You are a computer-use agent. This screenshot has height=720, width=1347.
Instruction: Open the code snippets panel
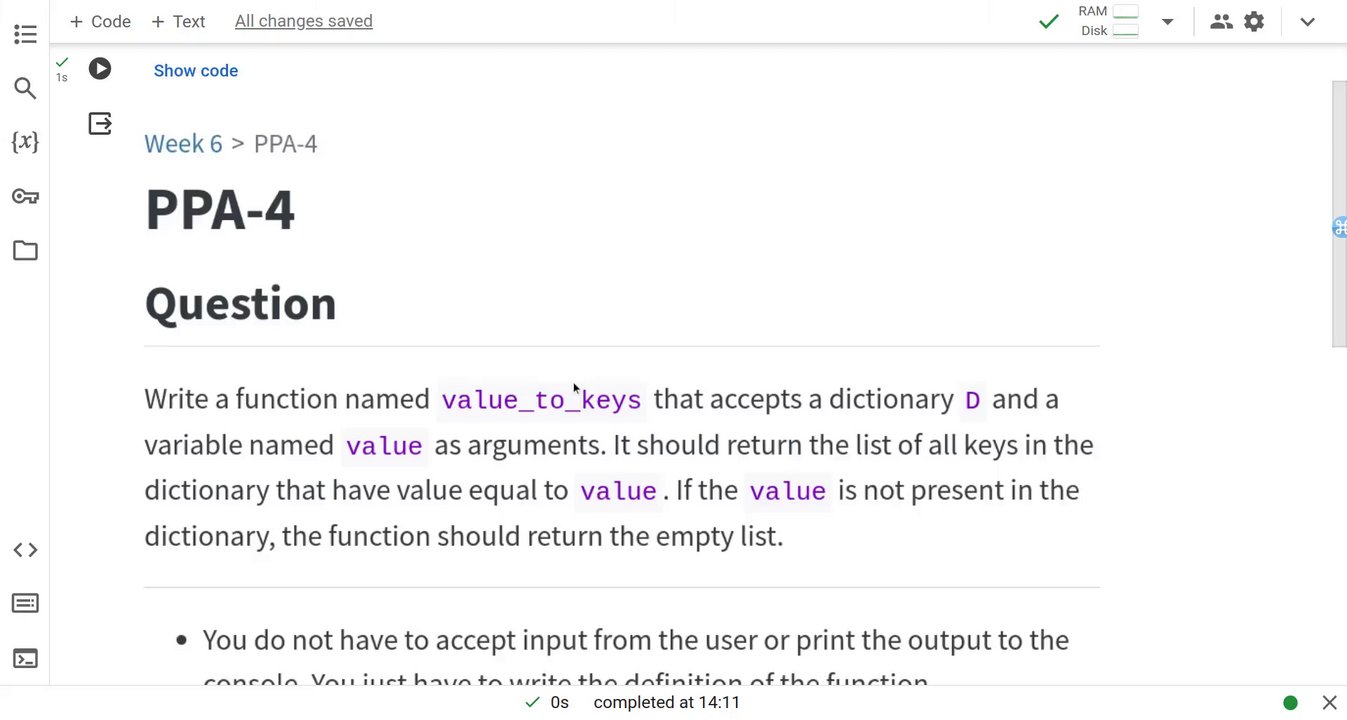(x=25, y=550)
